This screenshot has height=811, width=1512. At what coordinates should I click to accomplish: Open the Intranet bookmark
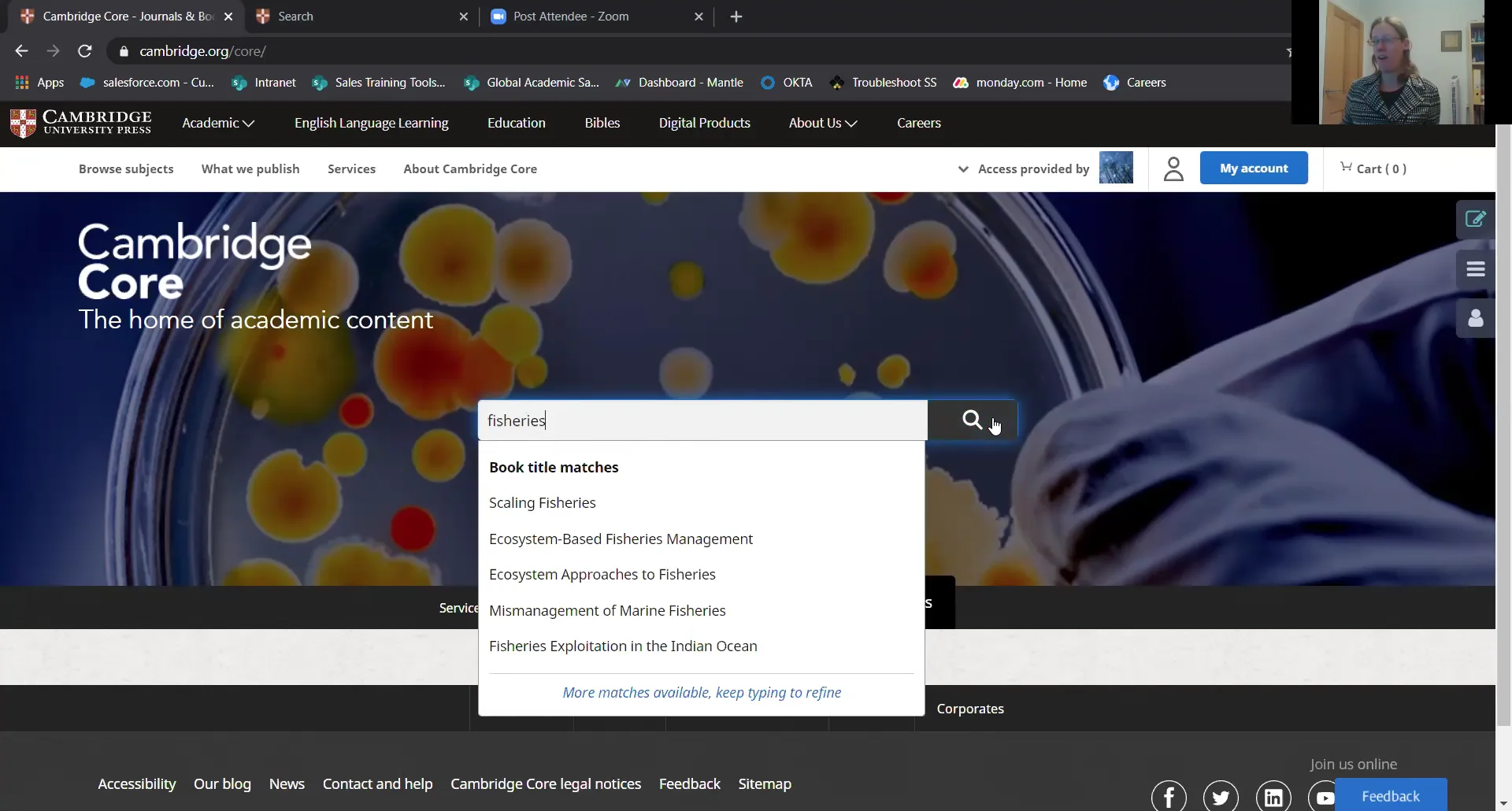point(264,83)
